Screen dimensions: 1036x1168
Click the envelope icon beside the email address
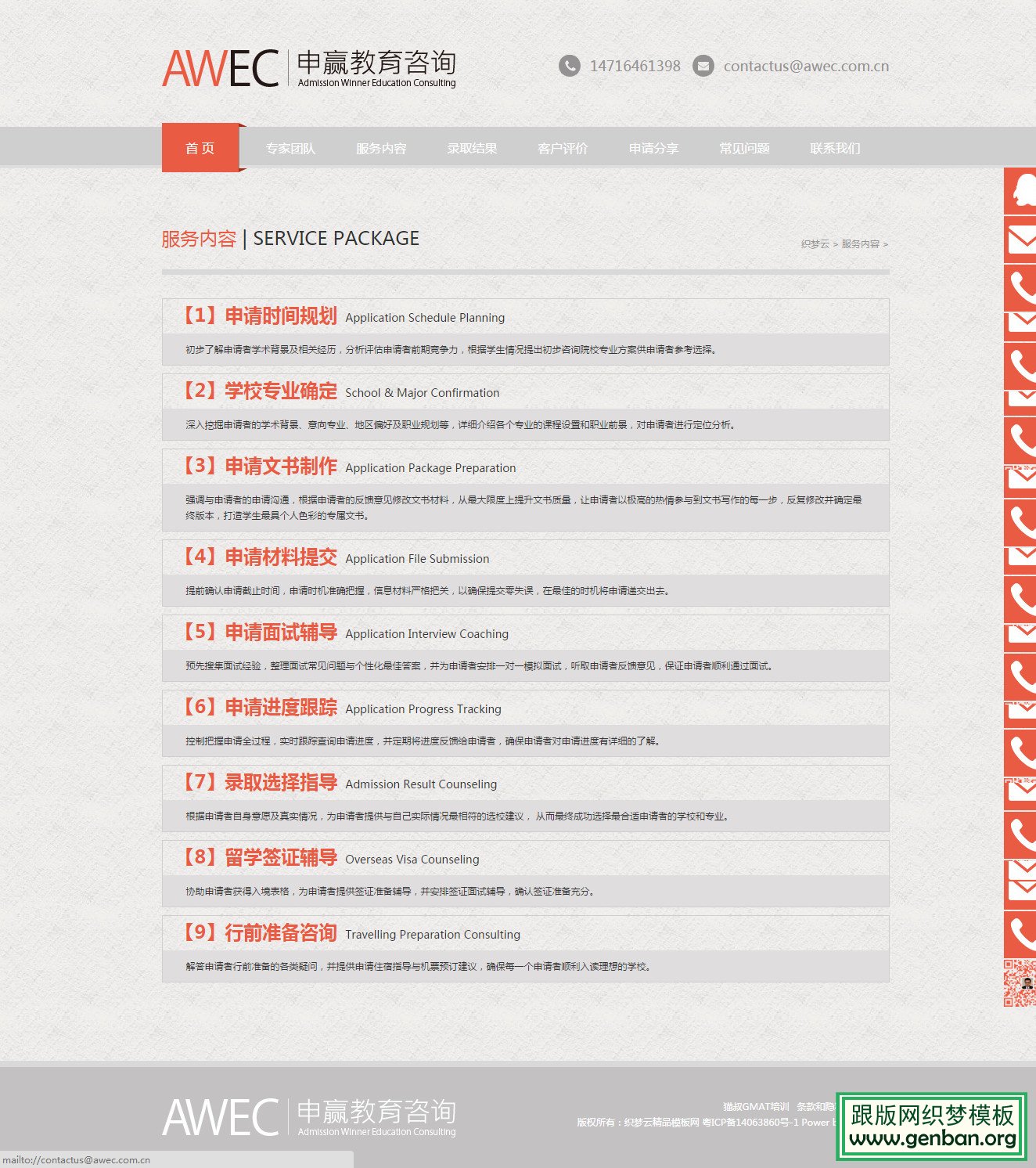[x=703, y=66]
